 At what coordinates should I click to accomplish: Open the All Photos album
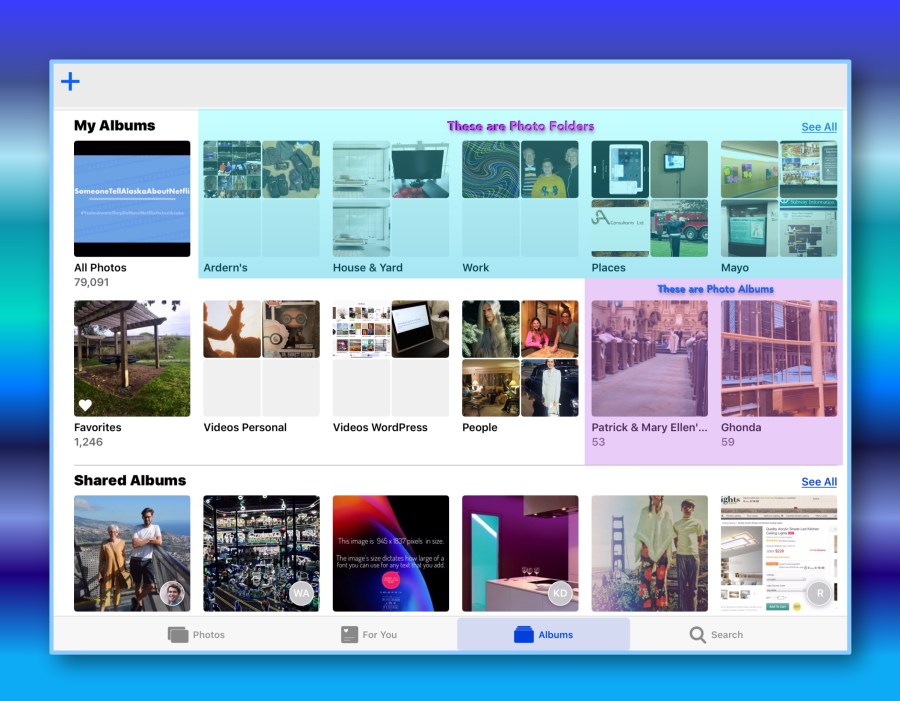click(x=132, y=199)
